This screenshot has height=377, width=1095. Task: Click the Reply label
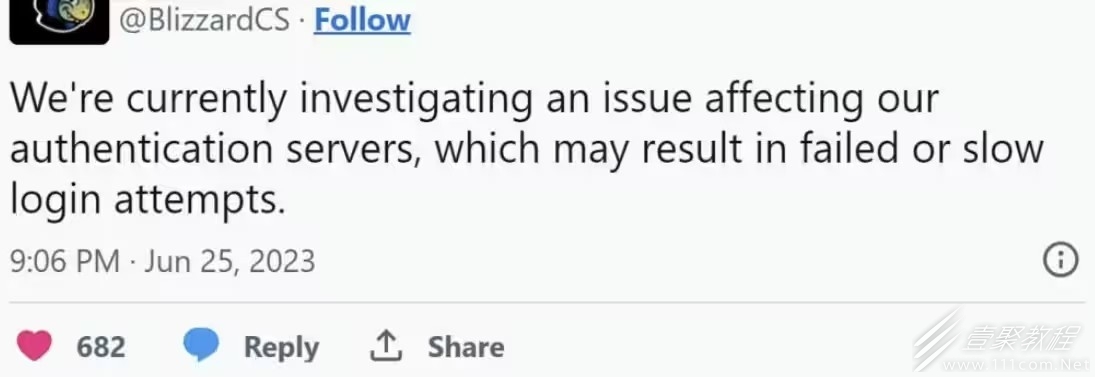[281, 347]
